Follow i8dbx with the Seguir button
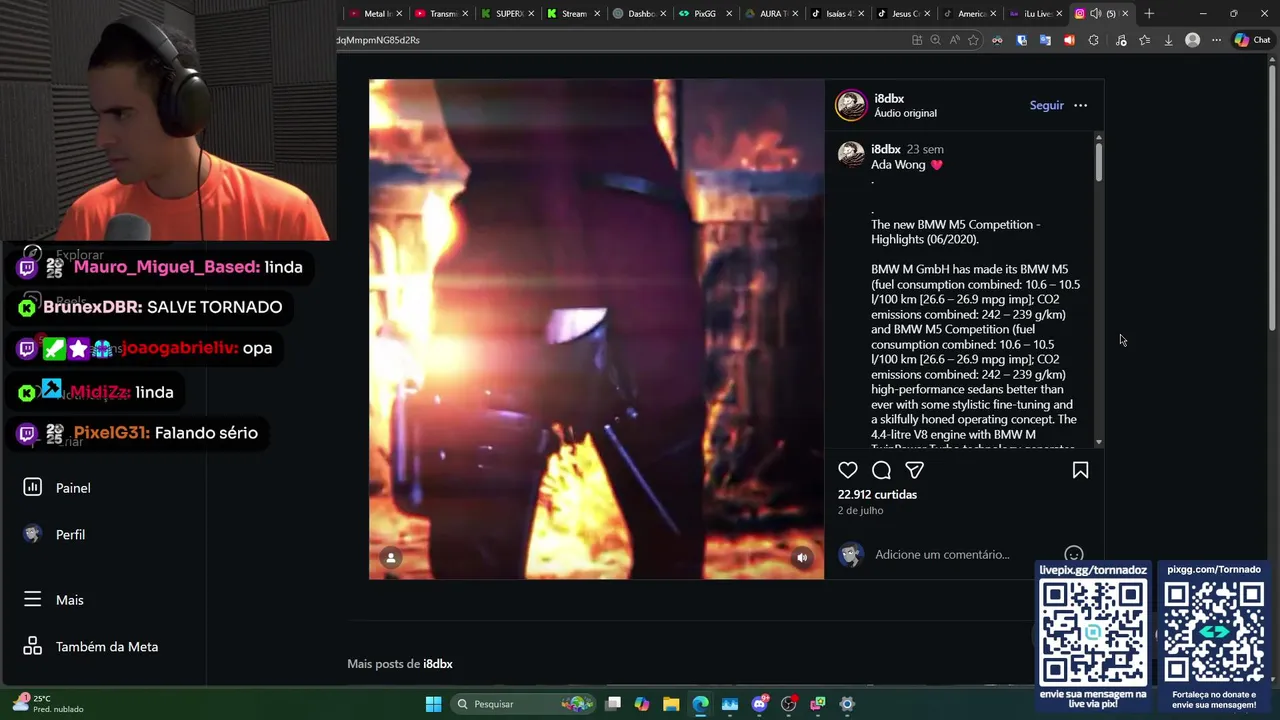1280x720 pixels. pos(1046,105)
